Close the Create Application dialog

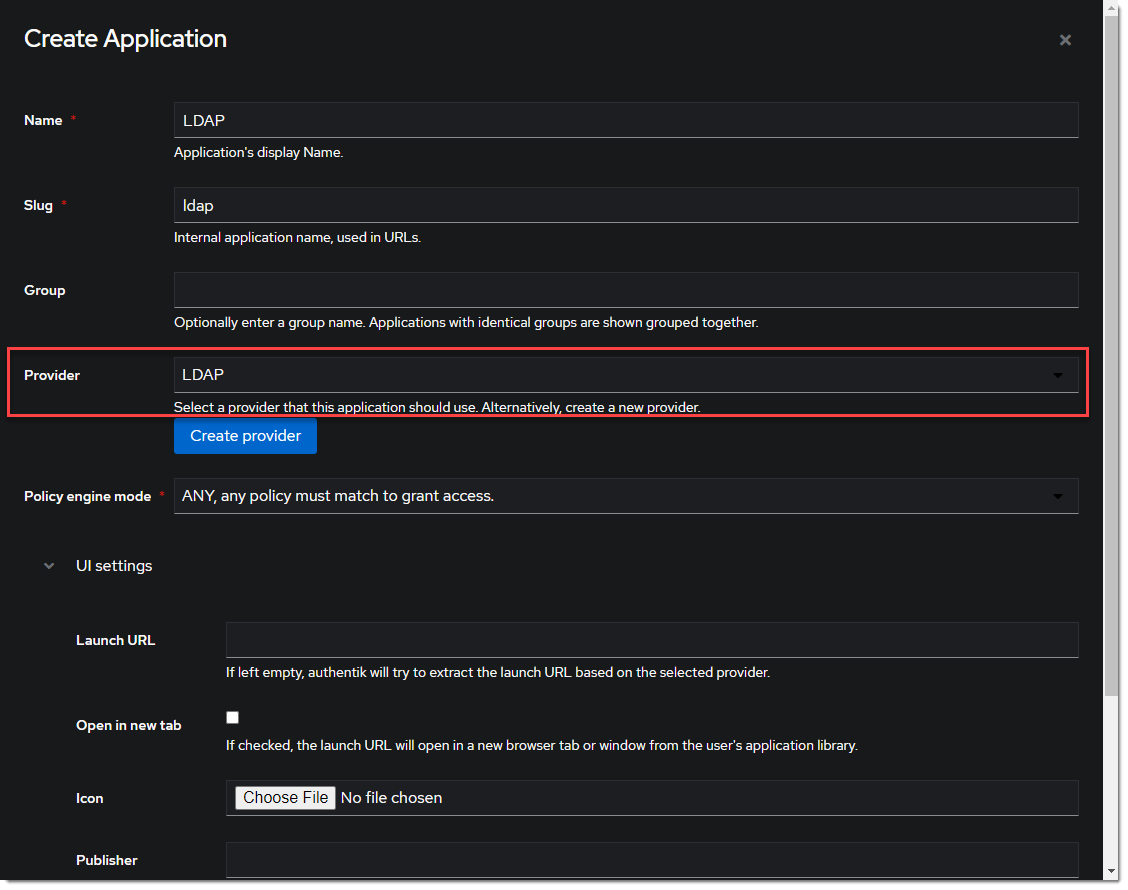(1065, 40)
